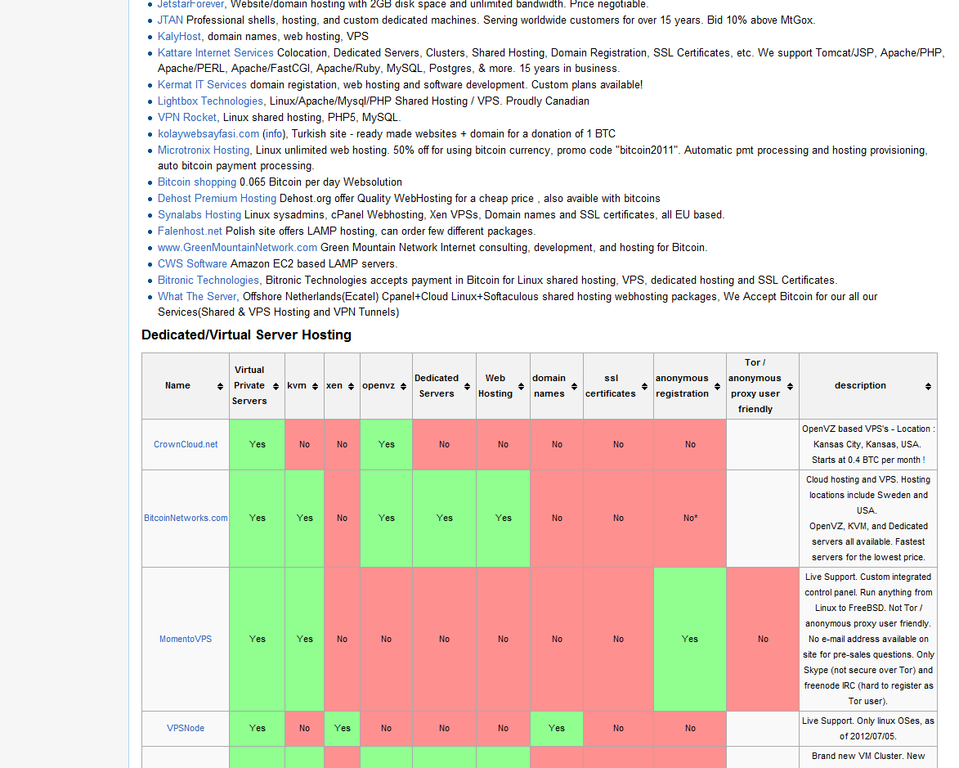
Task: Open Dehost Premium Hosting link
Action: coord(217,199)
